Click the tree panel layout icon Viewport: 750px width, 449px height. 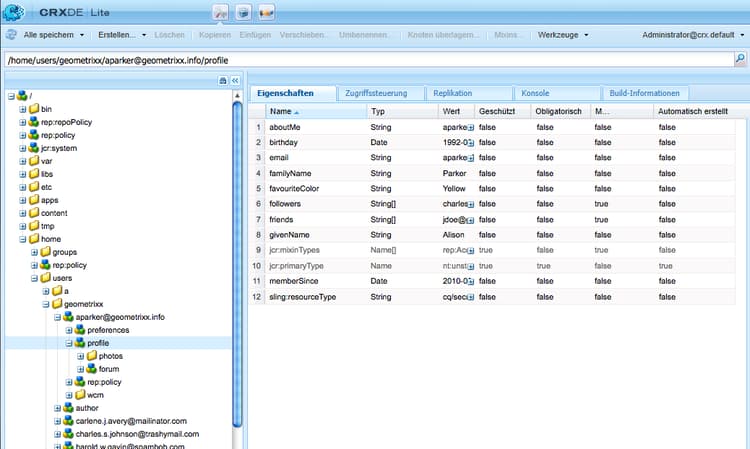tap(222, 80)
